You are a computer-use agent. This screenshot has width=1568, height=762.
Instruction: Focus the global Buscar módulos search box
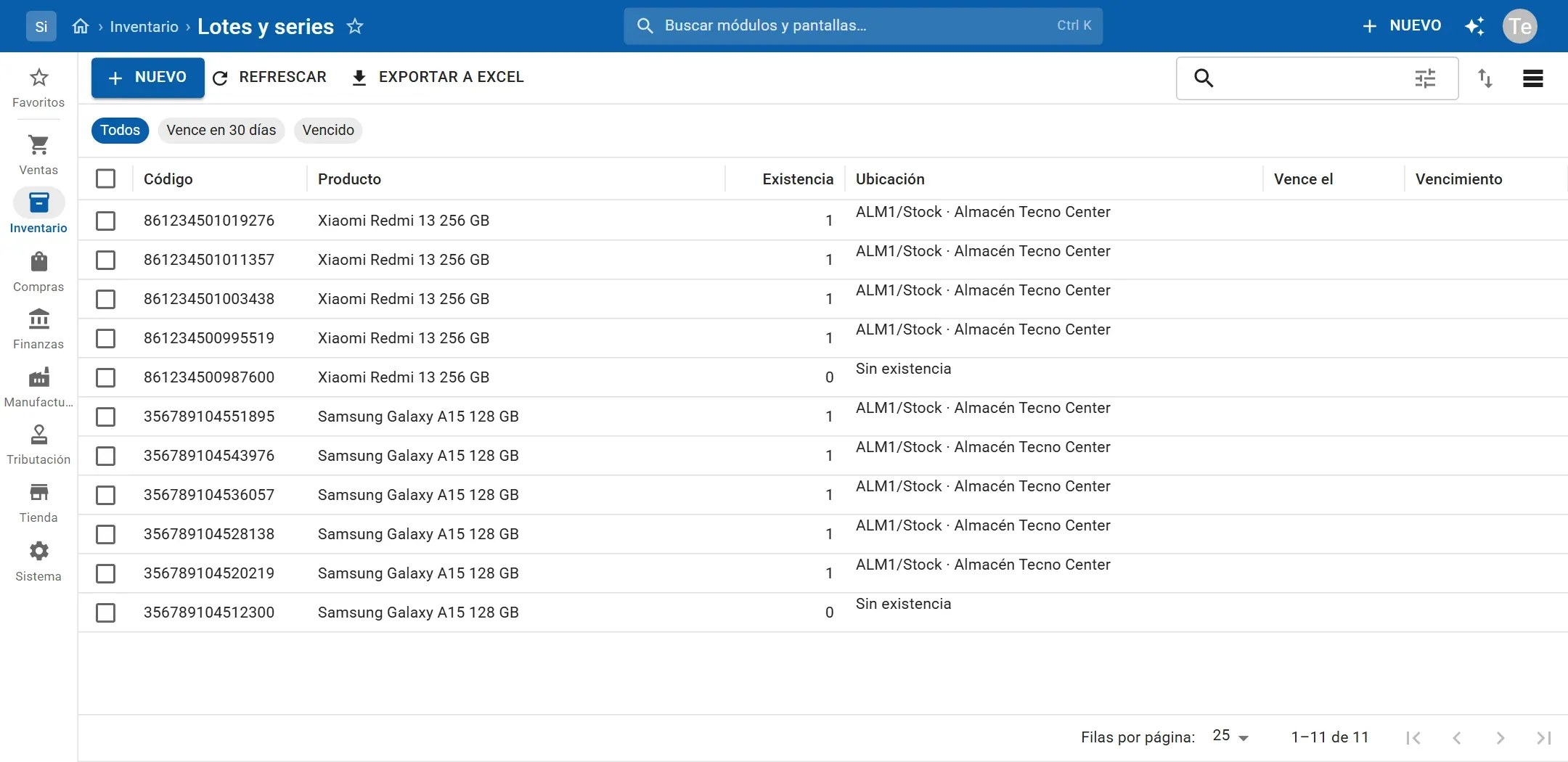(x=863, y=26)
